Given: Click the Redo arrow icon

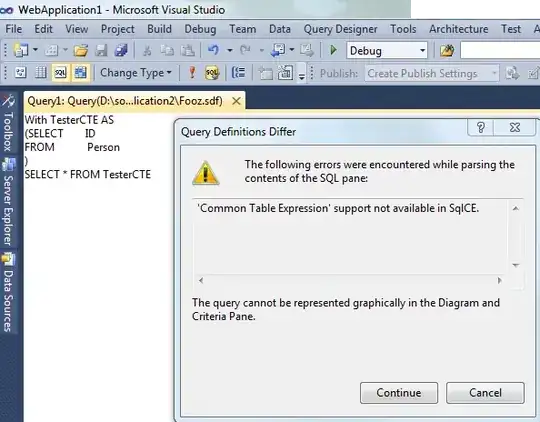Looking at the screenshot, I should (x=245, y=50).
